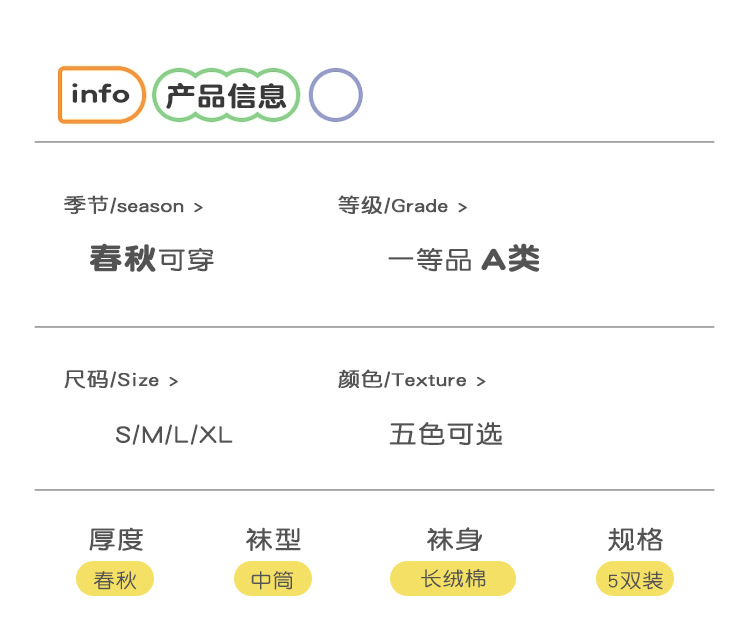Click the 袜身 heading
Image resolution: width=750 pixels, height=642 pixels.
(454, 540)
